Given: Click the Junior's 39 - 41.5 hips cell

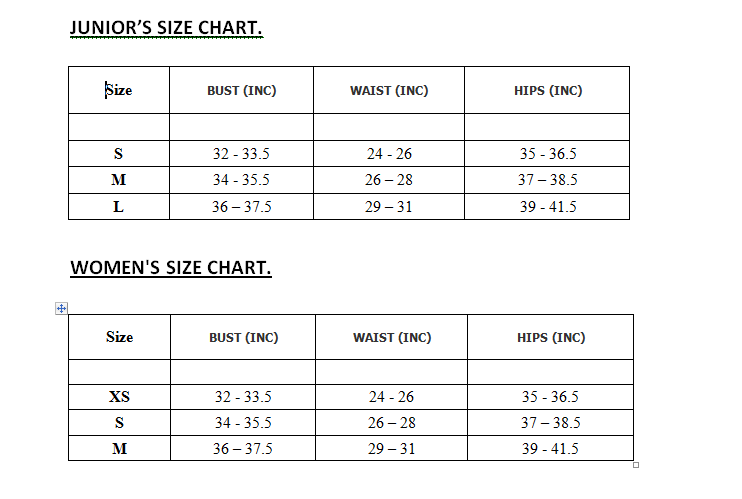Looking at the screenshot, I should click(x=548, y=206).
